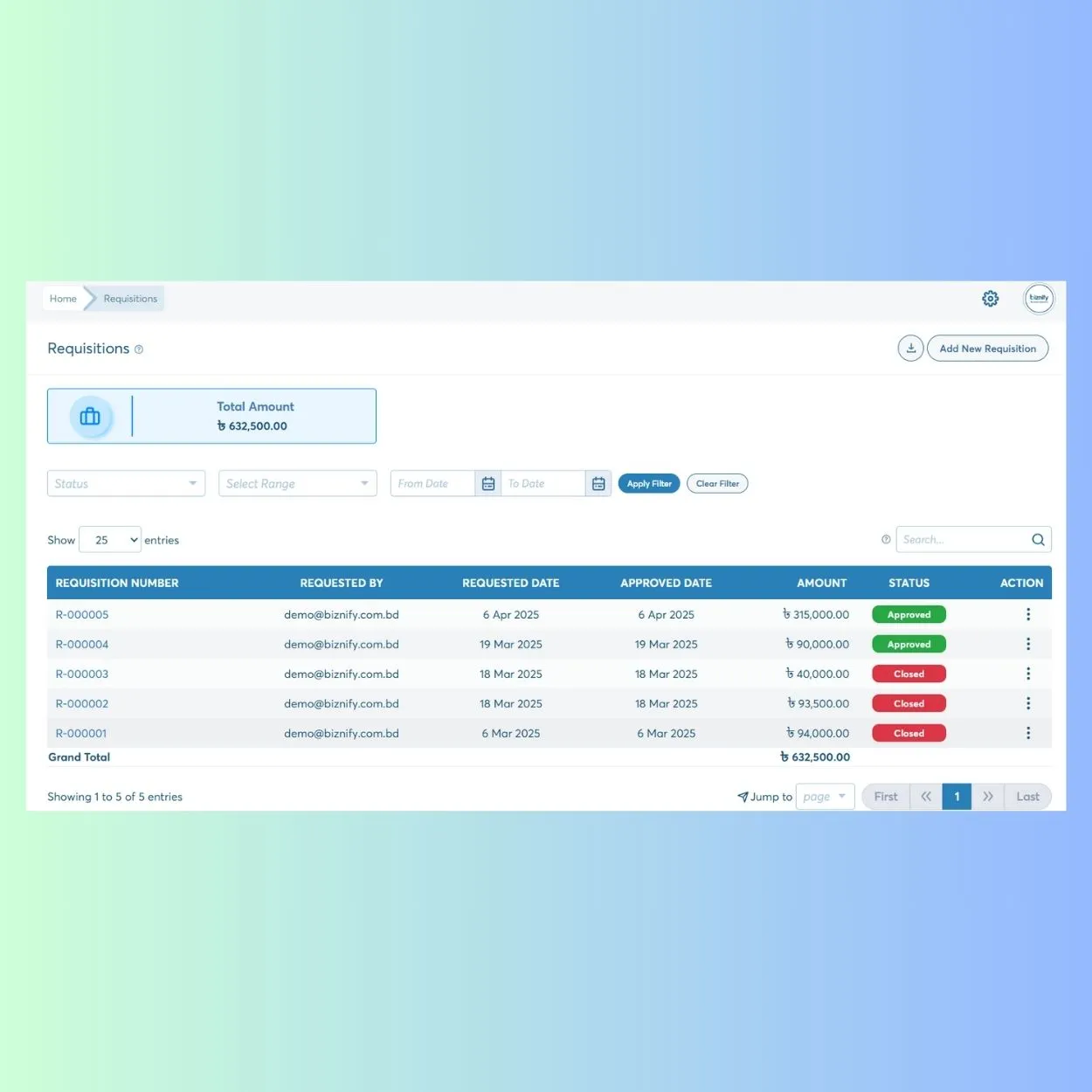This screenshot has height=1092, width=1092.
Task: Click the download/export icon
Action: pyautogui.click(x=910, y=348)
